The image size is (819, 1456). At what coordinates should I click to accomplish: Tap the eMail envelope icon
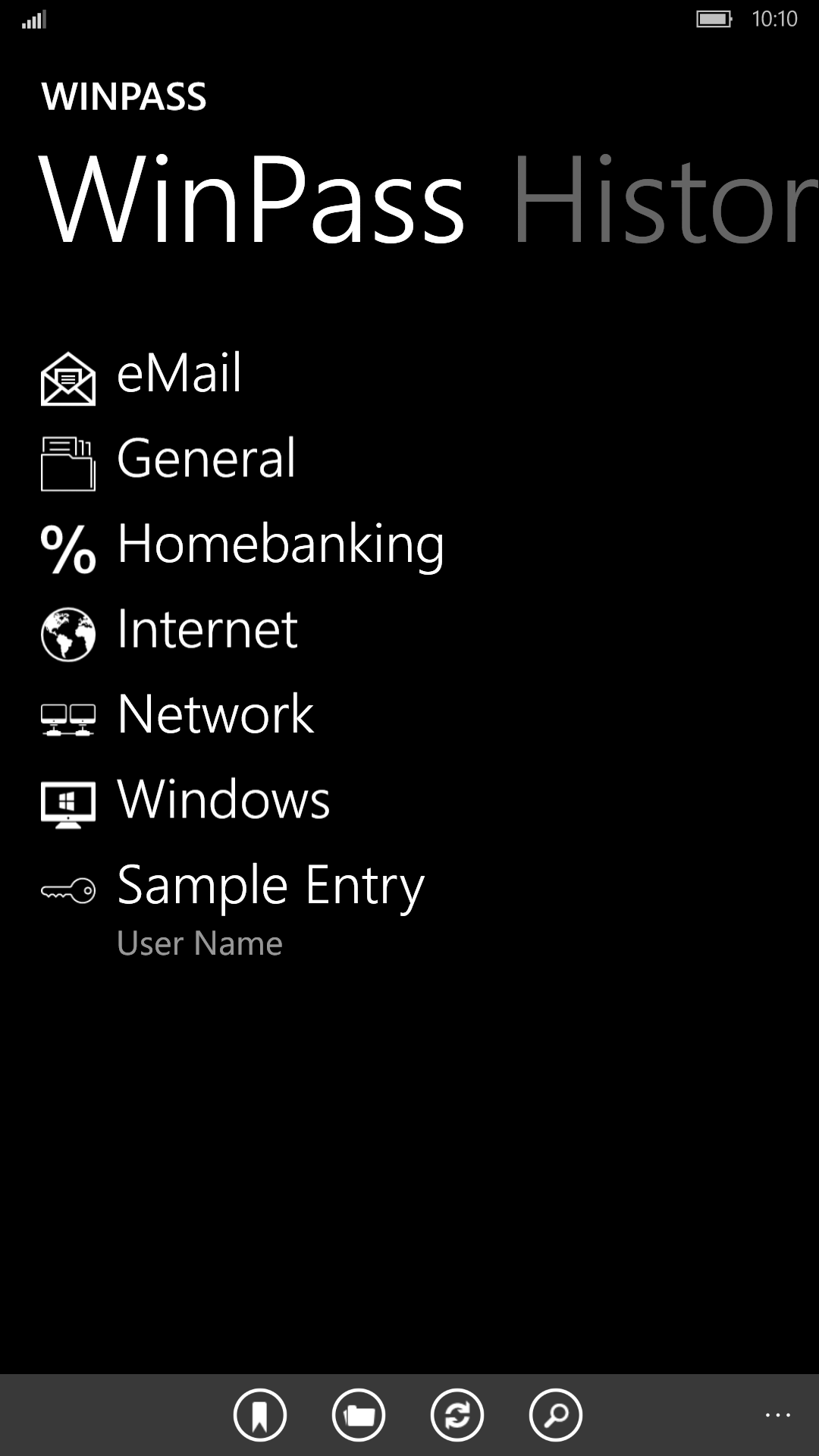68,379
